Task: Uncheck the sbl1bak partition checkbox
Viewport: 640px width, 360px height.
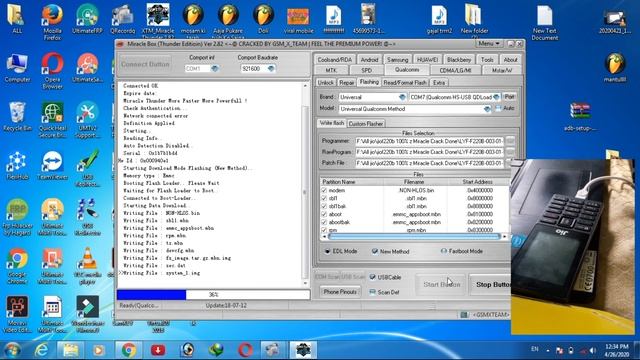Action: [x=324, y=206]
